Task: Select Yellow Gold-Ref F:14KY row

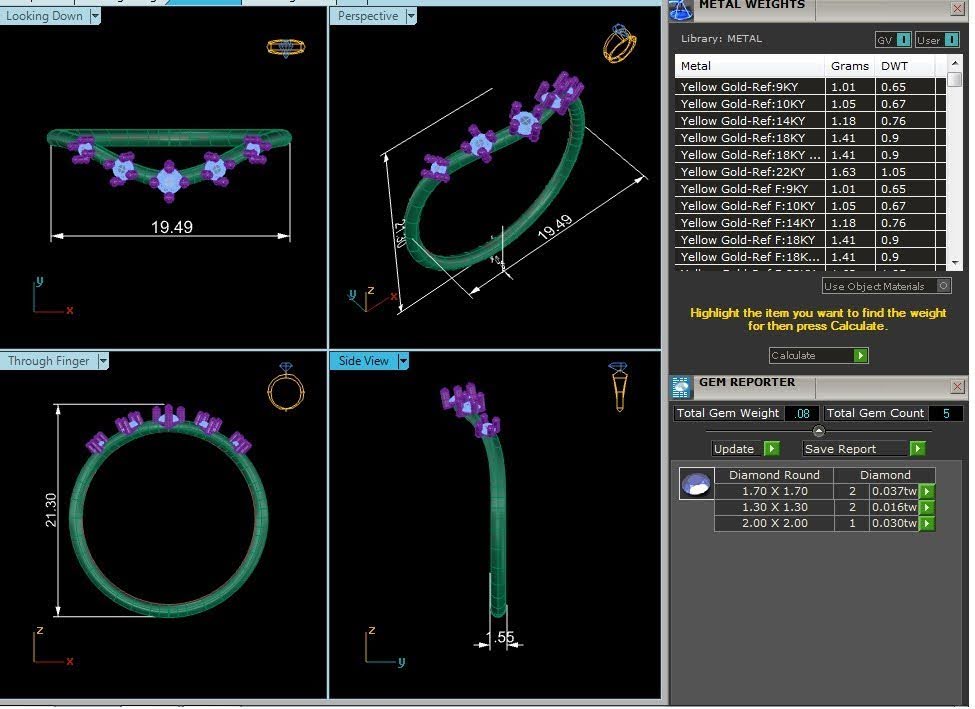Action: click(810, 223)
